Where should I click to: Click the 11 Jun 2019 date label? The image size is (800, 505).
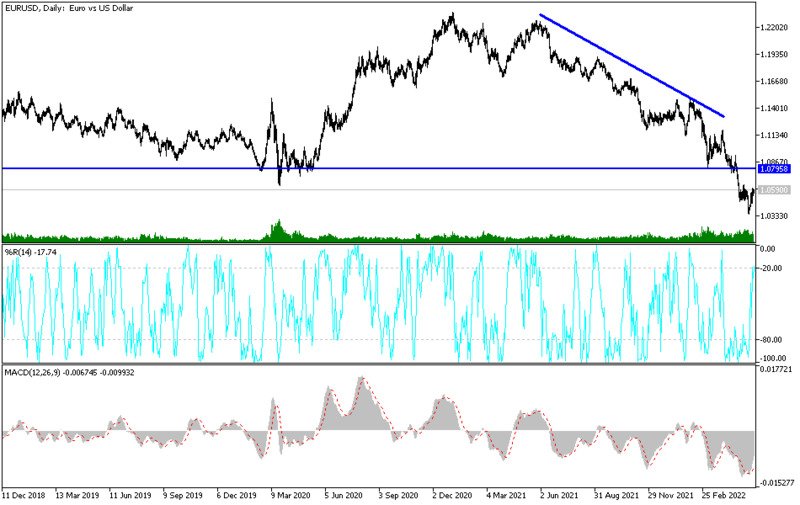point(130,495)
